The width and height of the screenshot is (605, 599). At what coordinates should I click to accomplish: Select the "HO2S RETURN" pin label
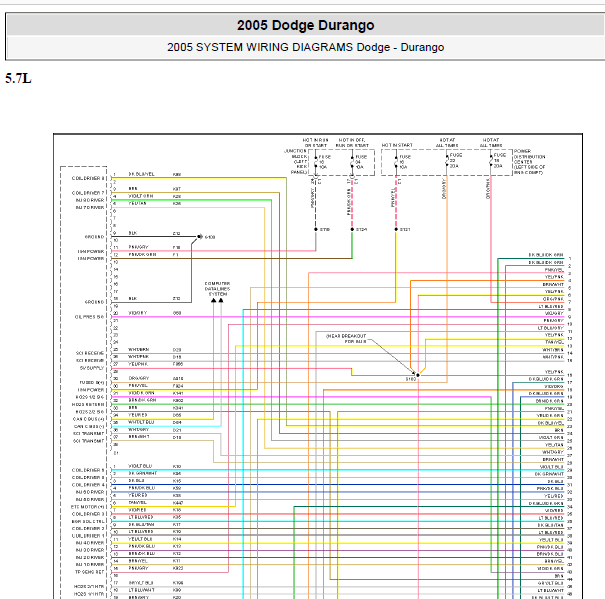(88, 404)
